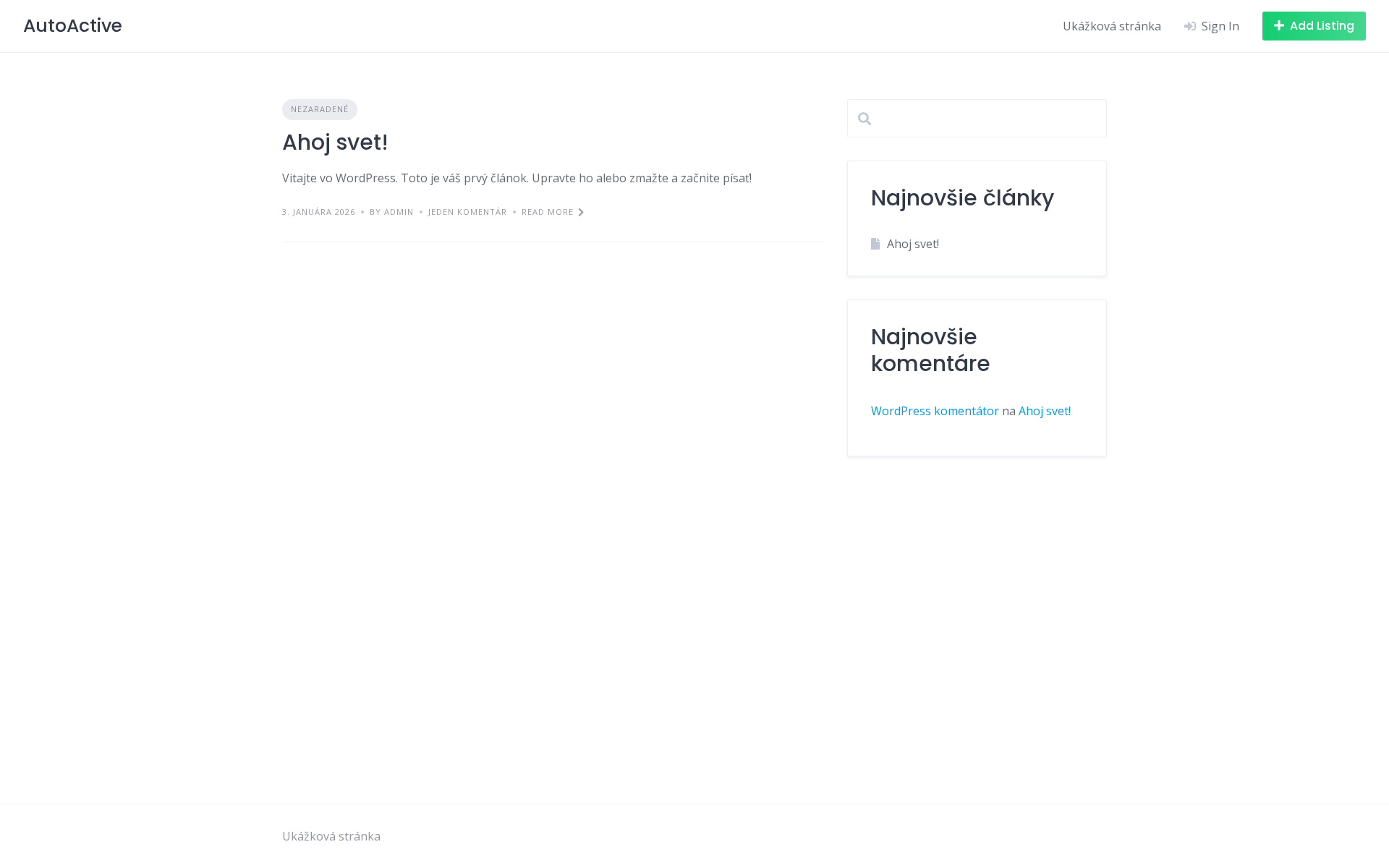1389x868 pixels.
Task: Click the search magnifier icon
Action: click(x=865, y=118)
